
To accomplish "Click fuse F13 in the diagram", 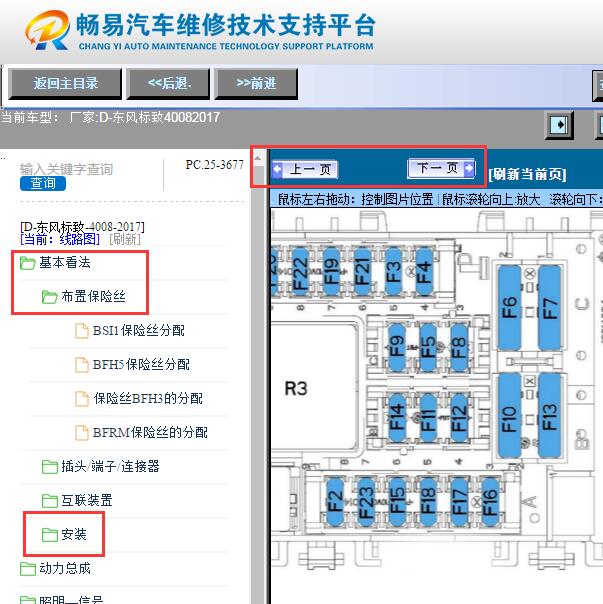I will point(550,415).
